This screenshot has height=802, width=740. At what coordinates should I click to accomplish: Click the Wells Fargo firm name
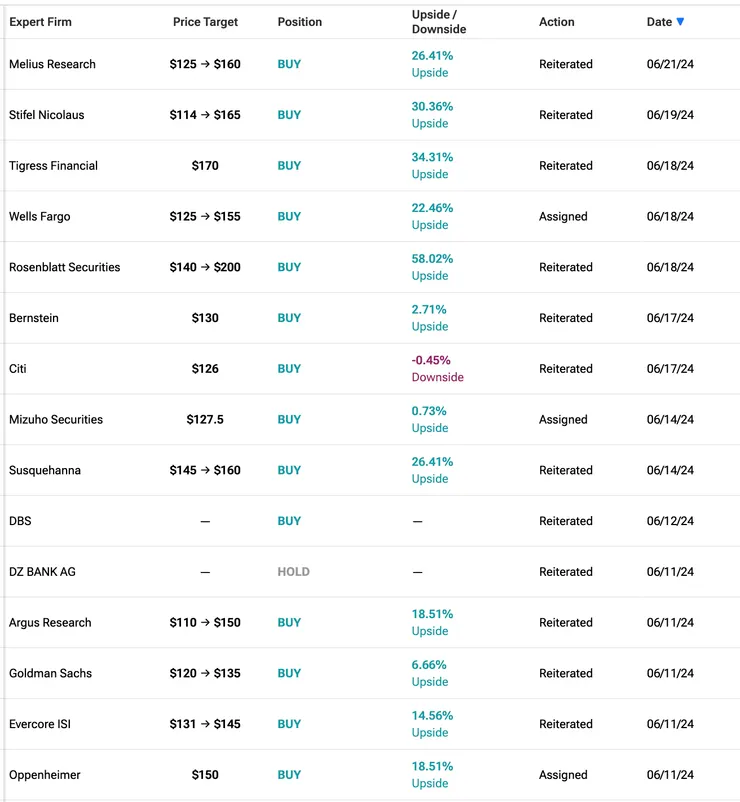point(39,216)
